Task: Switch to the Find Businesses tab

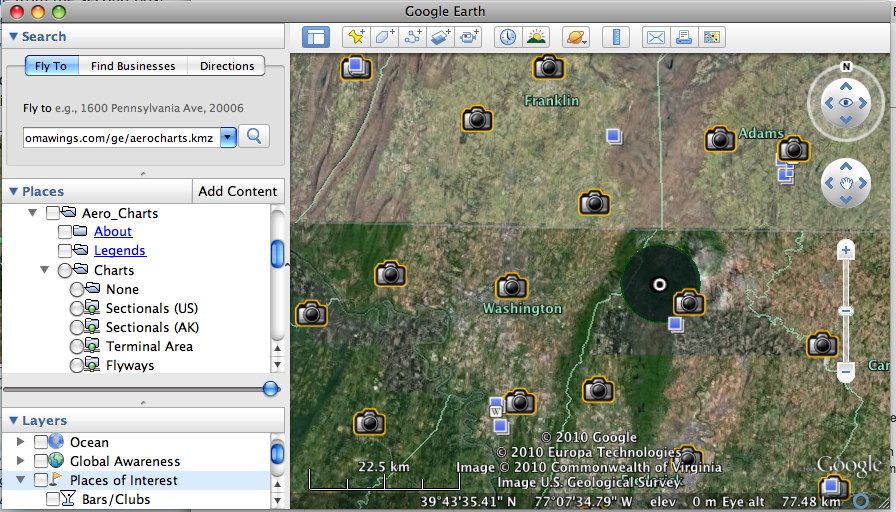Action: 133,66
